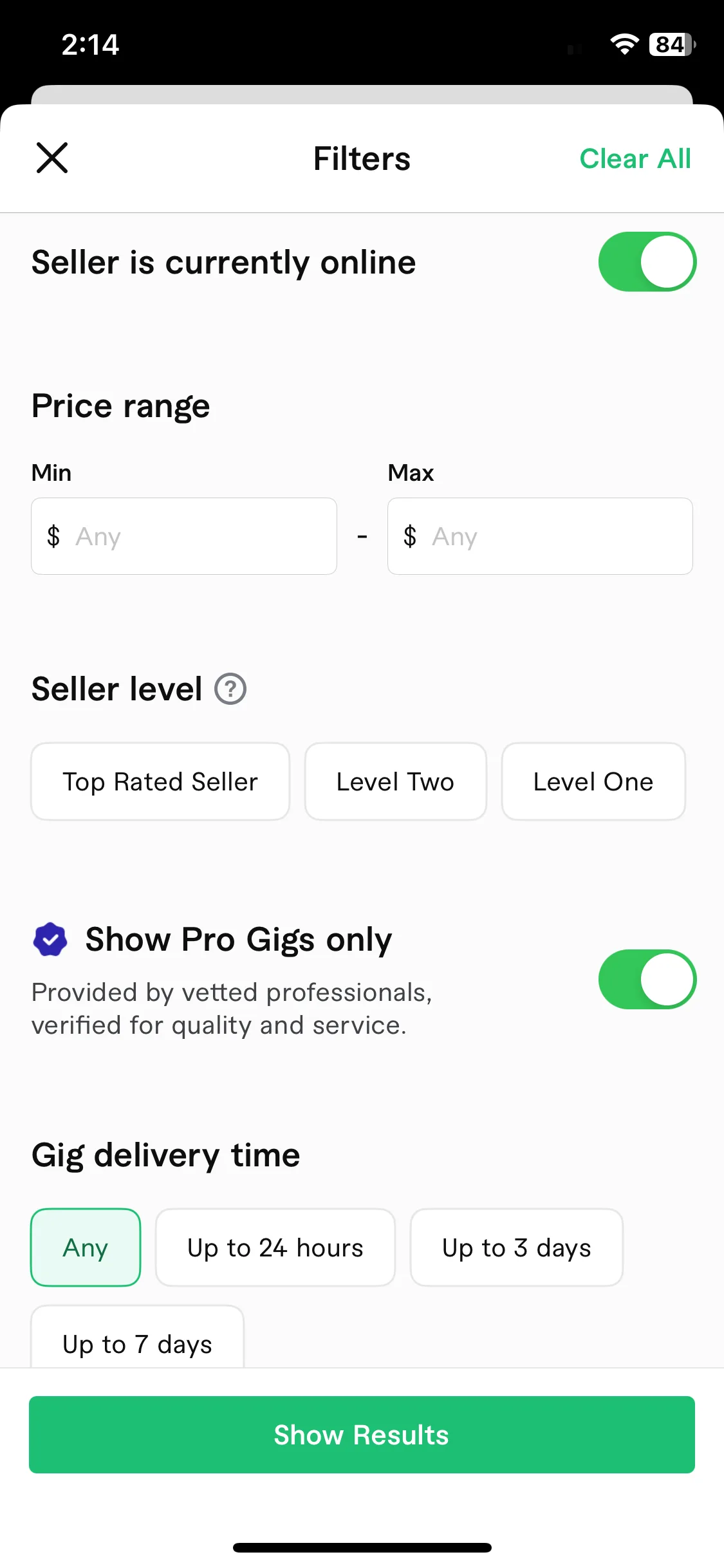Tap the Wi-Fi status icon
This screenshot has width=724, height=1568.
click(624, 44)
